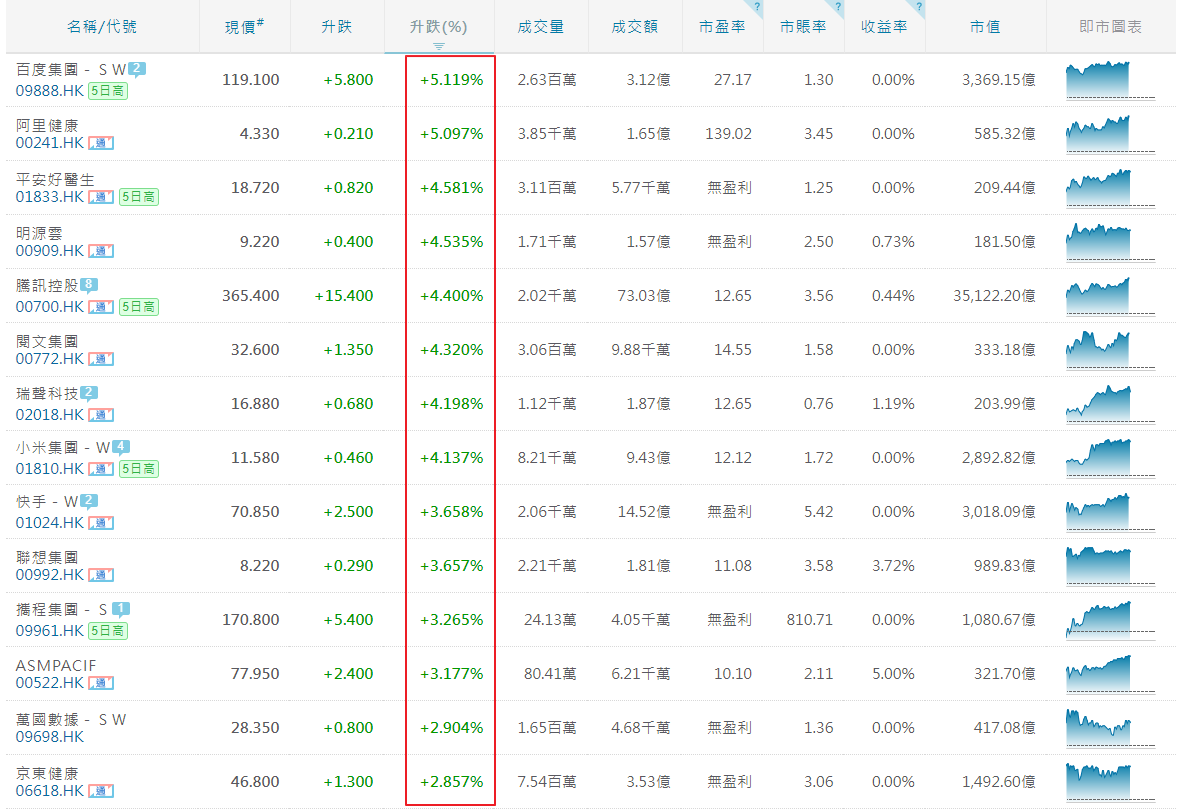1183x811 pixels.
Task: Sort by 現價 column header
Action: (x=244, y=27)
